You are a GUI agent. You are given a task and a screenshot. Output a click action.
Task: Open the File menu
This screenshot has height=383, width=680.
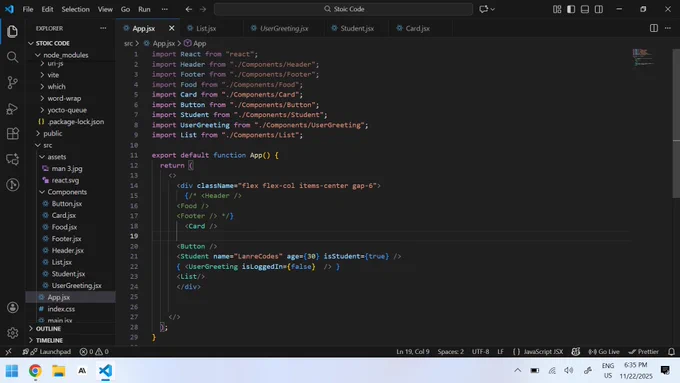tap(28, 9)
